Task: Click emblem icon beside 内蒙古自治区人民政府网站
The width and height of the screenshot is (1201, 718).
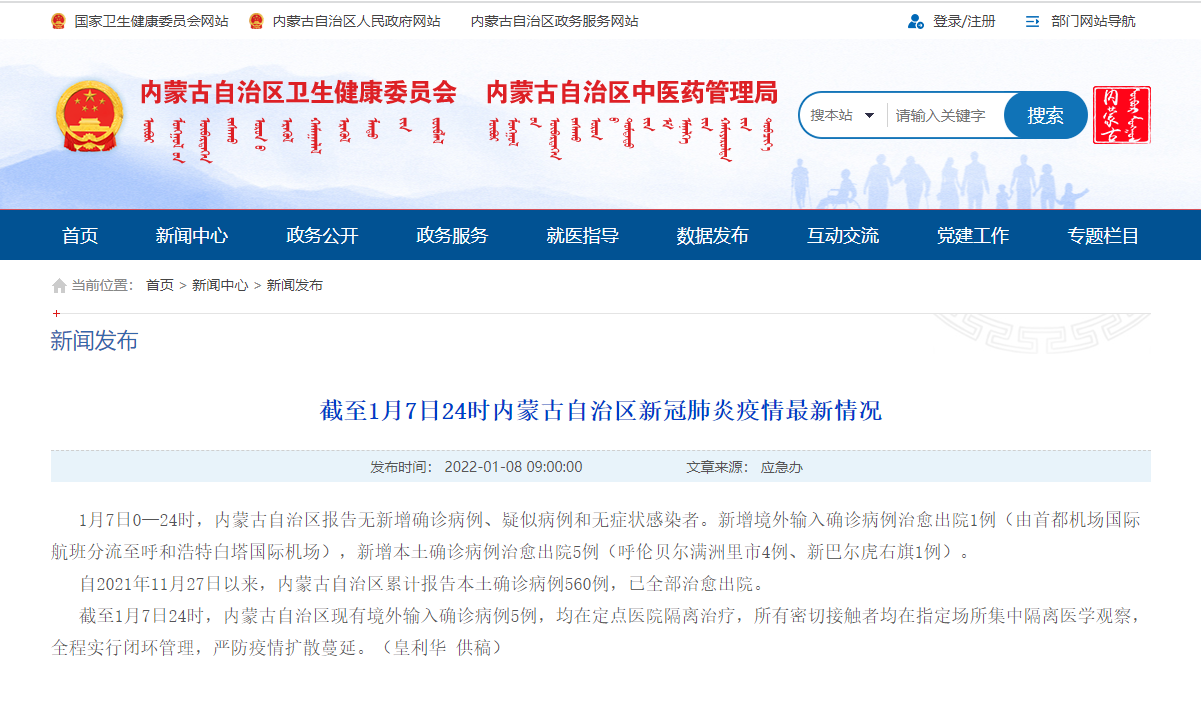Action: [257, 21]
